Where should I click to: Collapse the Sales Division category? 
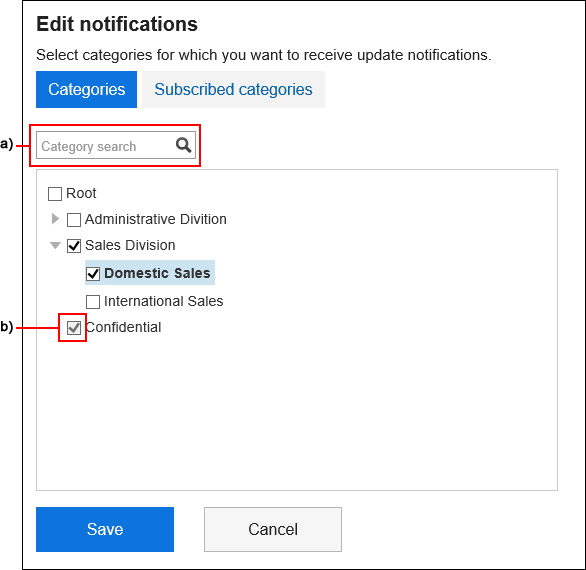point(55,245)
